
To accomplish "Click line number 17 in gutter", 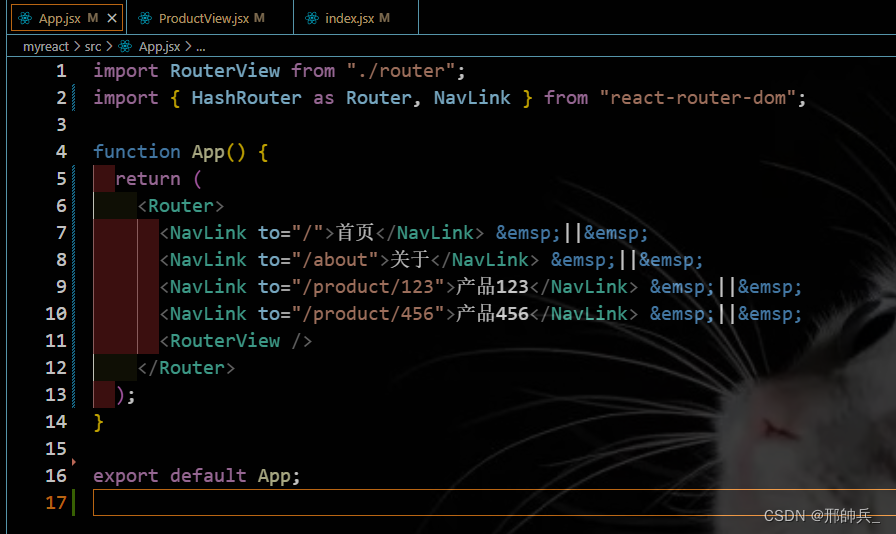I will tap(56, 503).
